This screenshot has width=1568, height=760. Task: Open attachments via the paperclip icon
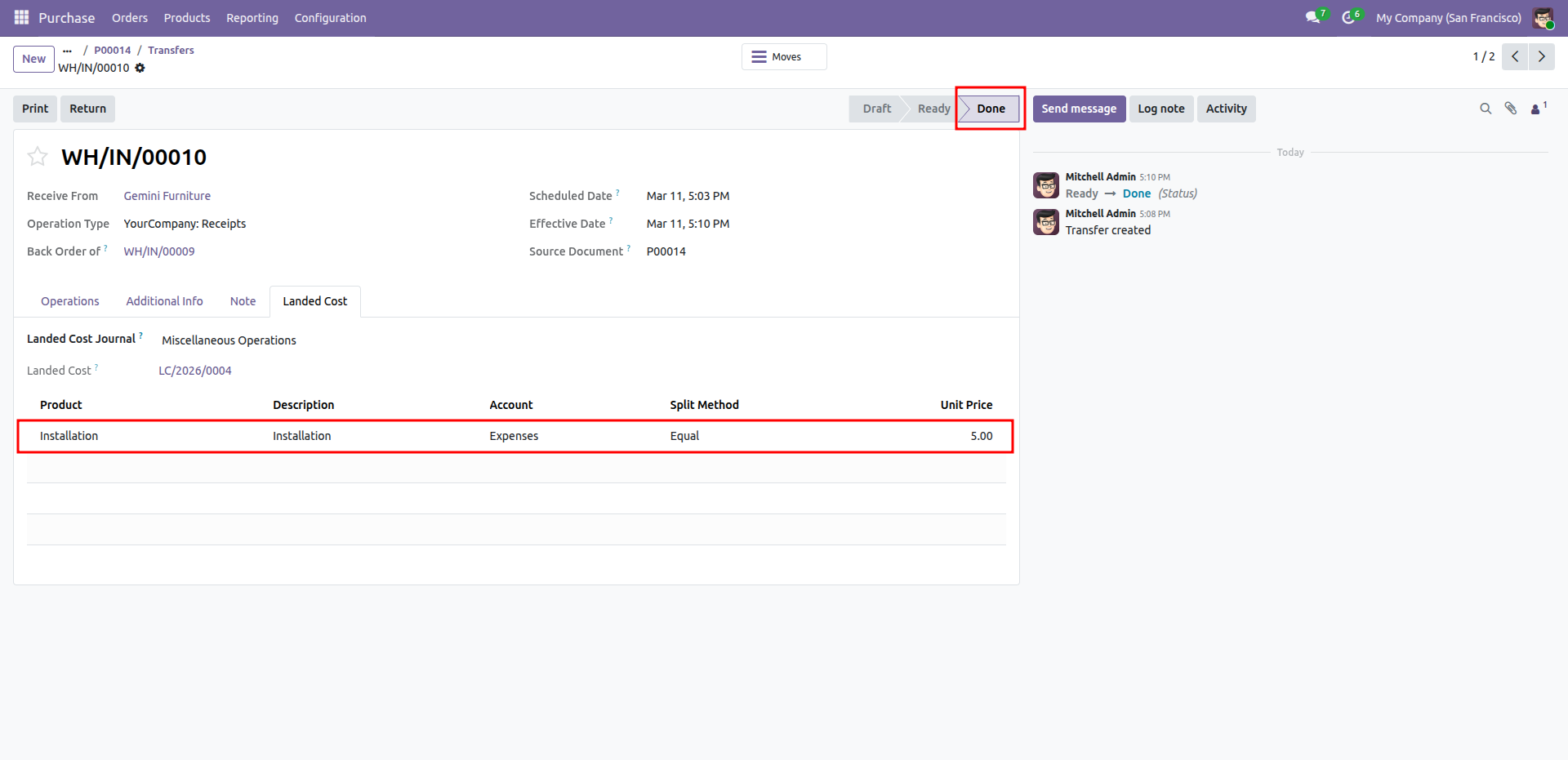tap(1511, 109)
